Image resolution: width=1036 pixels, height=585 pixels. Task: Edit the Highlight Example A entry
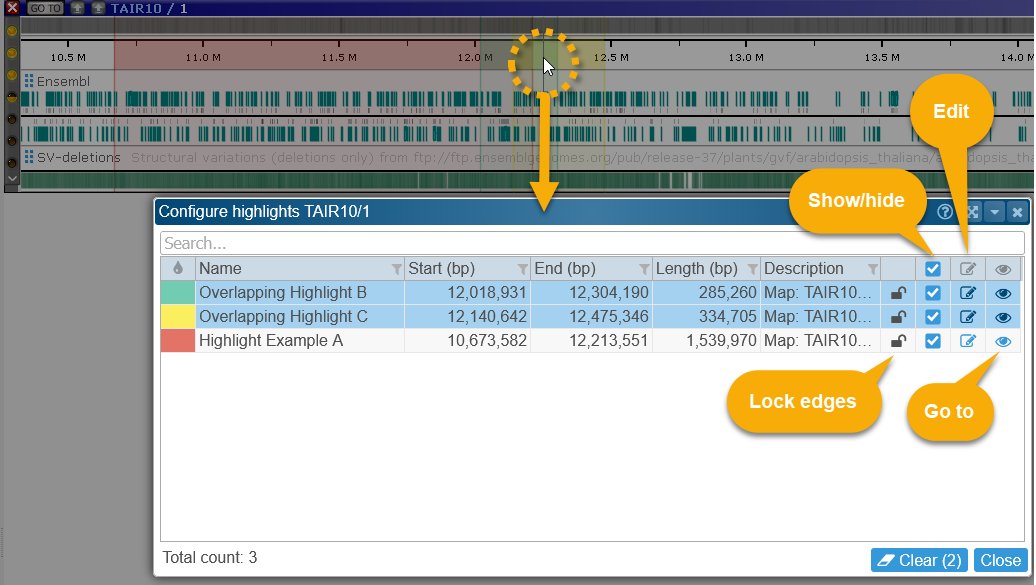click(968, 341)
